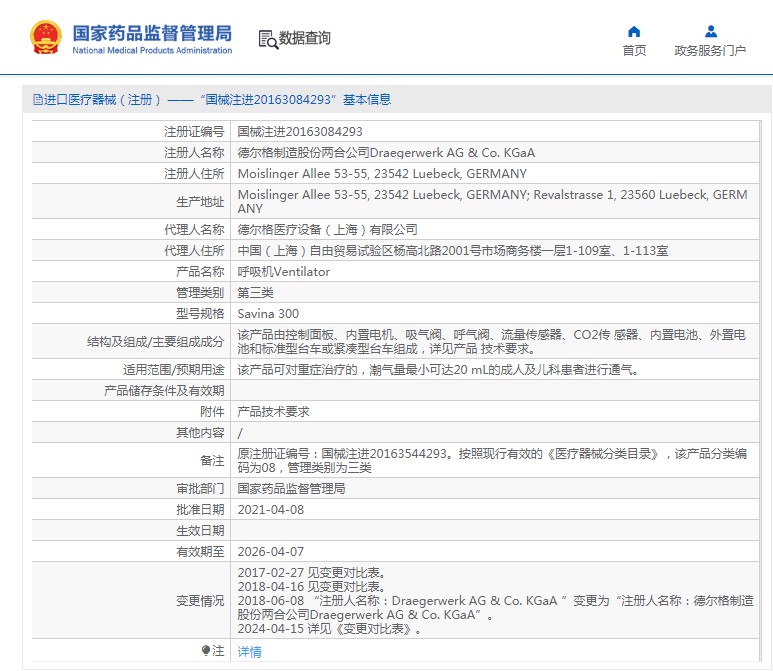This screenshot has height=671, width=773.
Task: Click the 附件 label
Action: [x=212, y=412]
